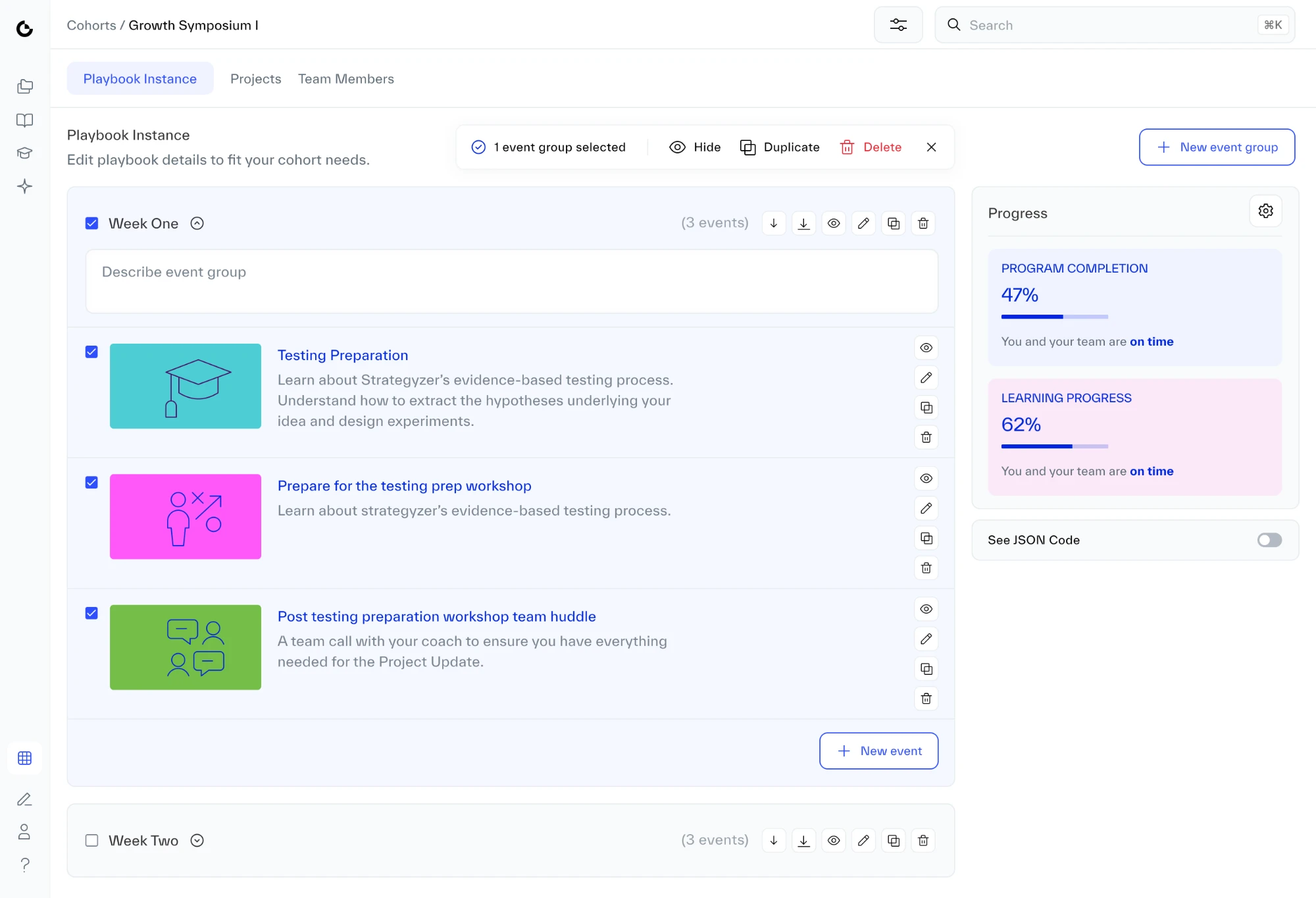Click the New event button

click(878, 751)
